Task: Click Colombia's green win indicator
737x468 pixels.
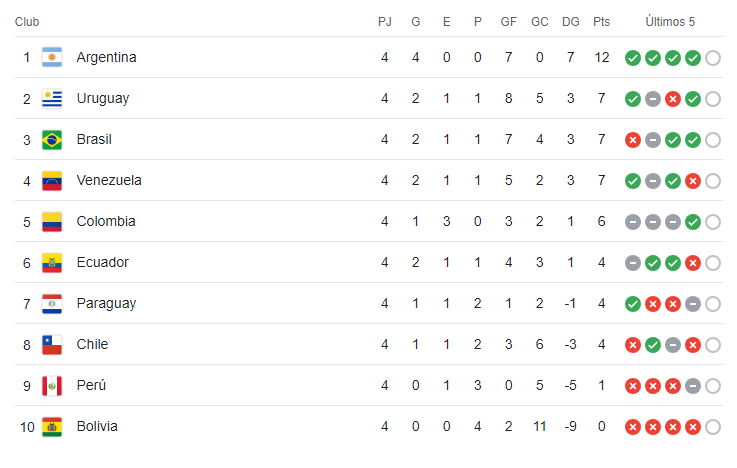Action: 693,222
